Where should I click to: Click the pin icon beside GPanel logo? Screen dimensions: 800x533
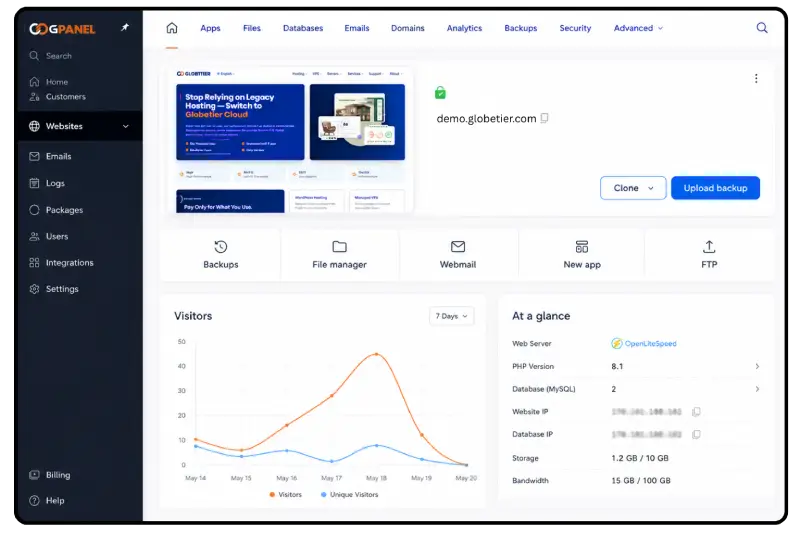(125, 28)
